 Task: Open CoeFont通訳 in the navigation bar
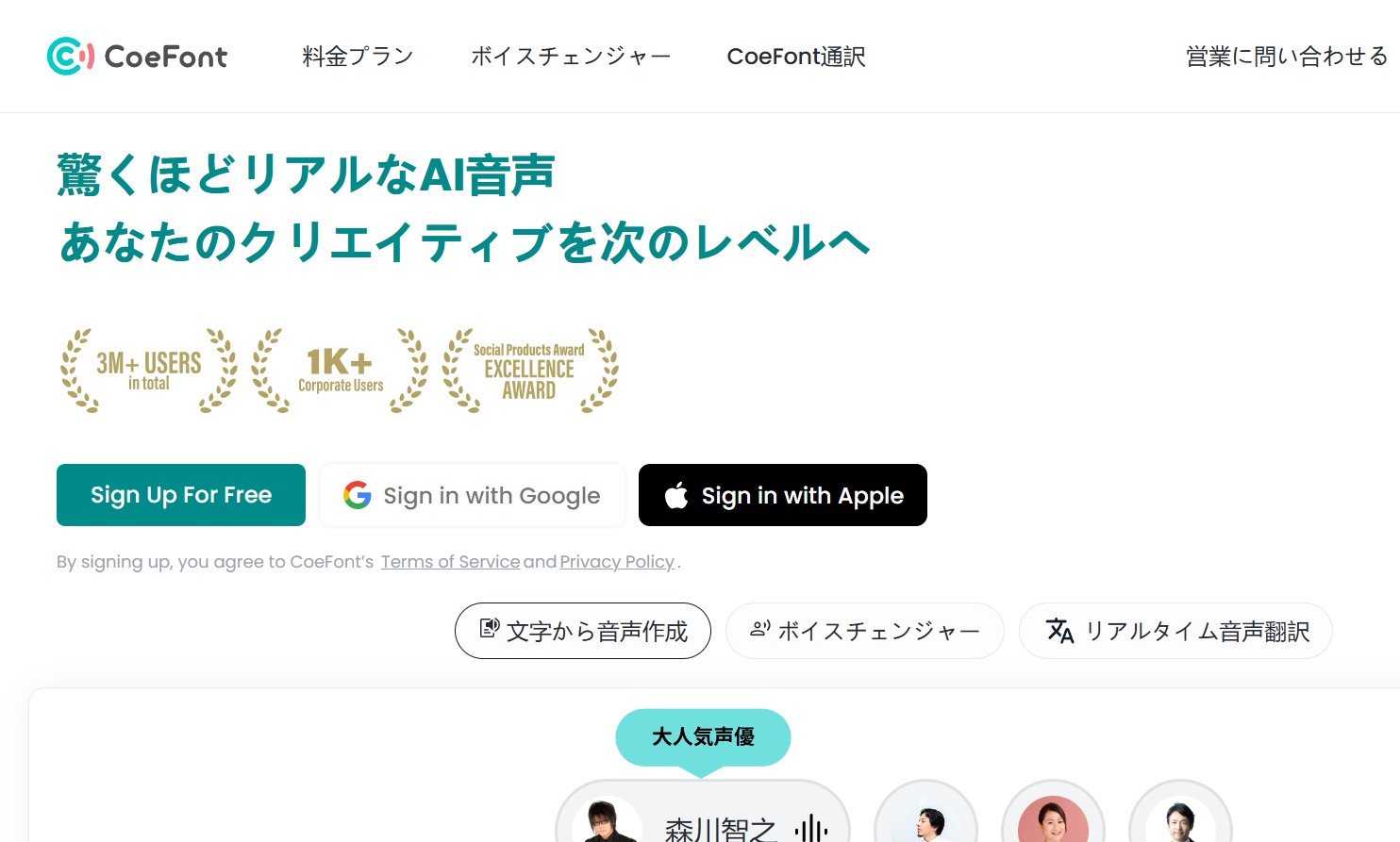(795, 57)
